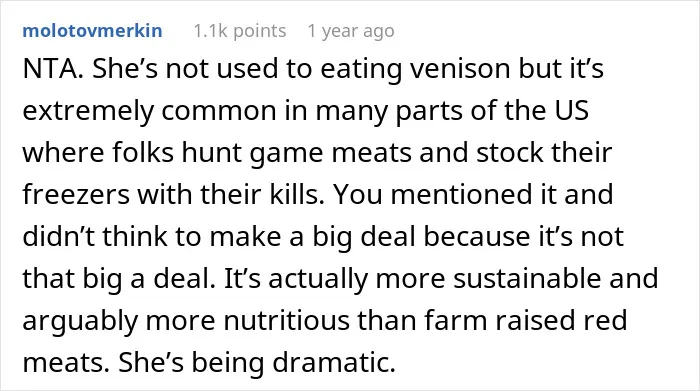This screenshot has height=391, width=700.
Task: Click the word 'freezers' in the comment
Action: tap(76, 195)
